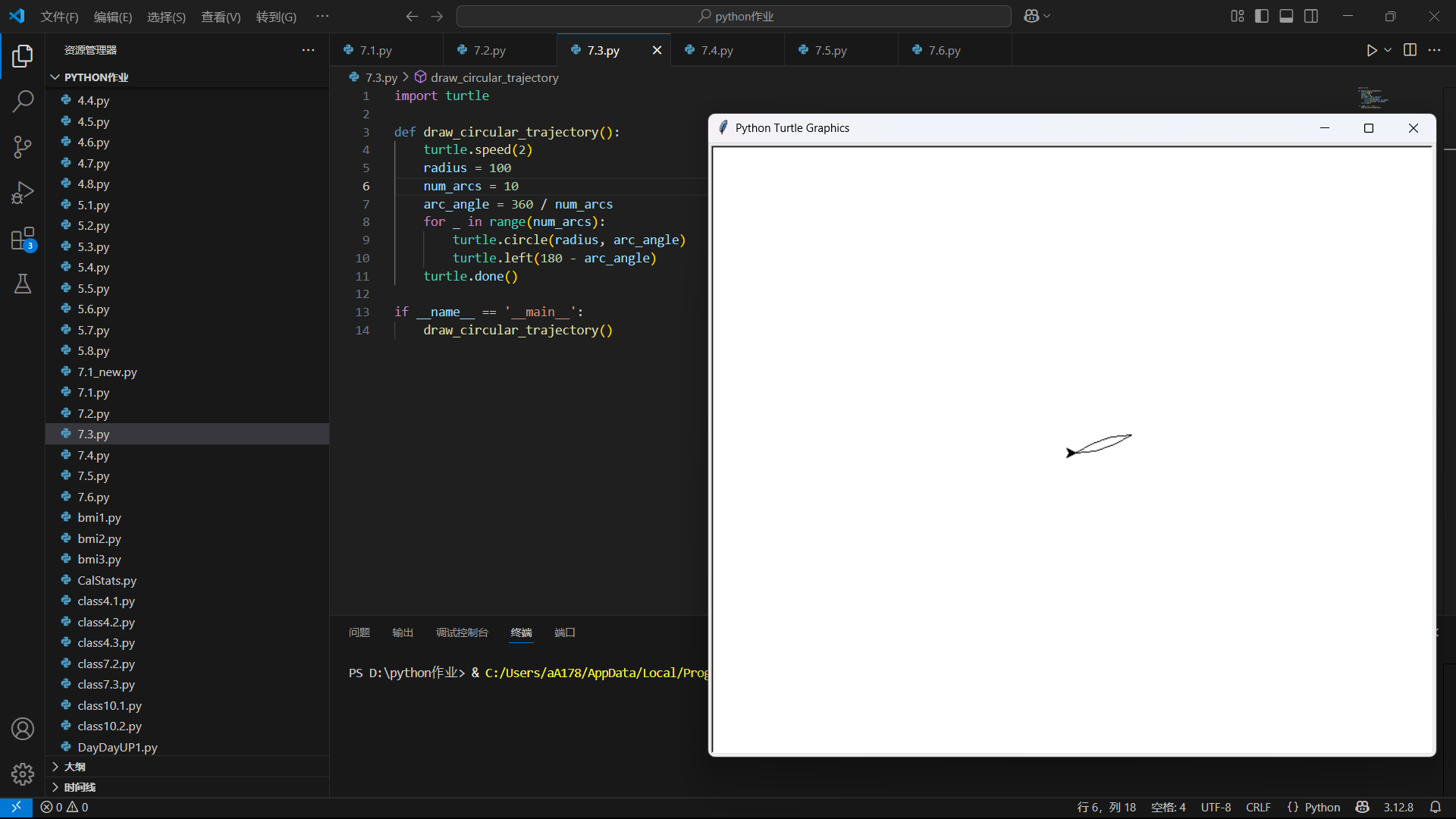Click the Run Python File play button
Screen dimensions: 1456x819
pos(1371,50)
